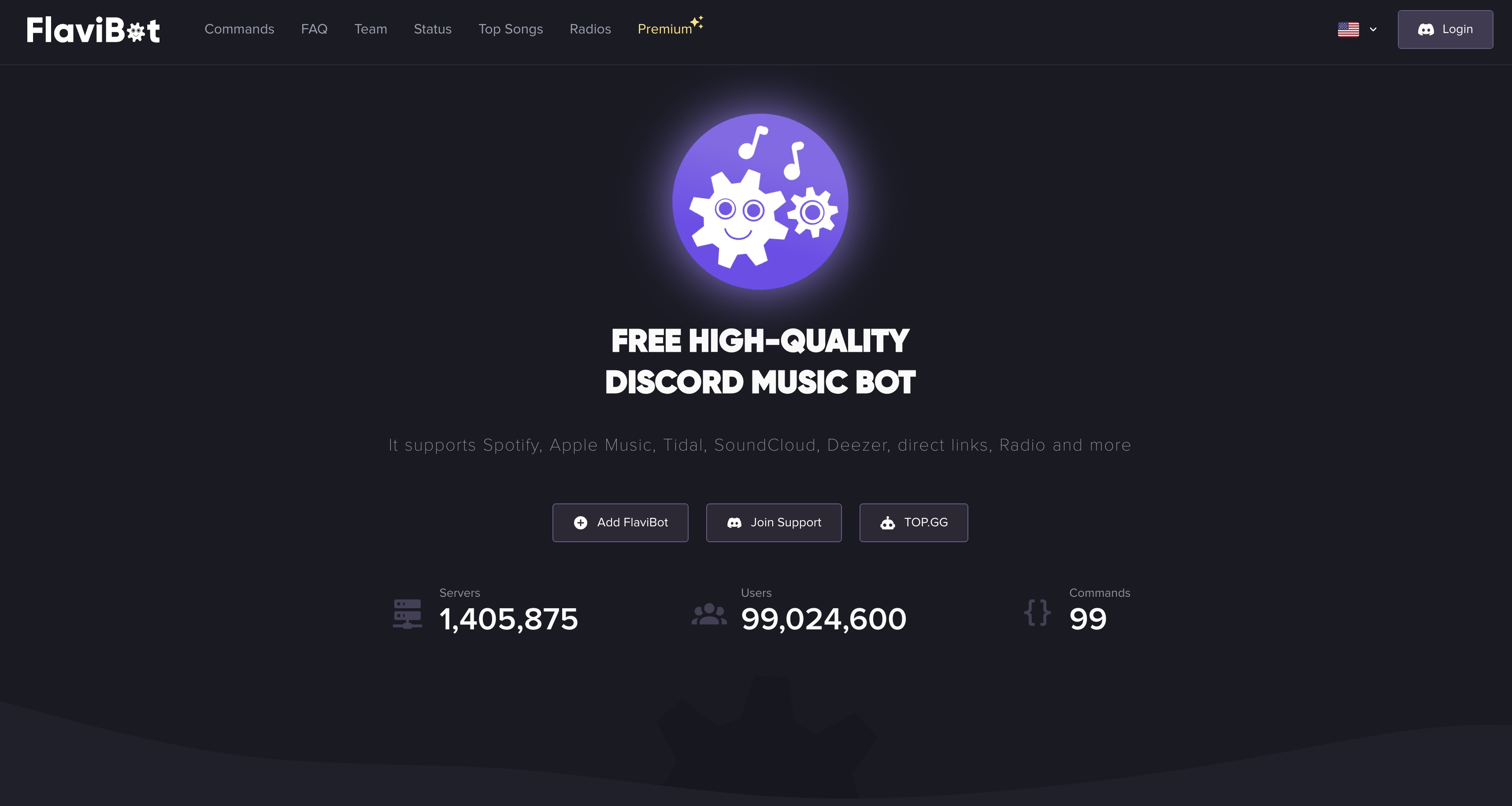Click the Servers rack icon
The width and height of the screenshot is (1512, 806).
tap(408, 614)
